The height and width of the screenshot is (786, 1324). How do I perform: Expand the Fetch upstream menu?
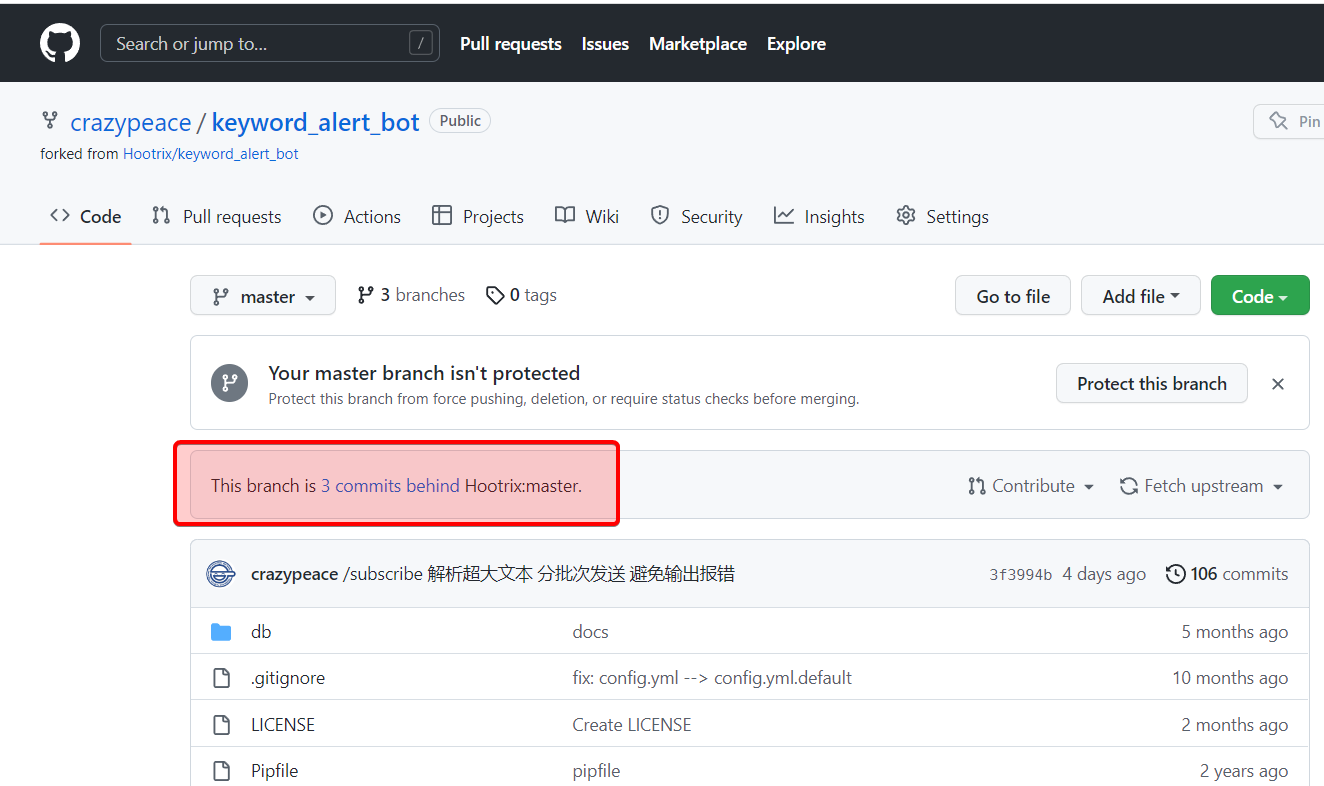coord(1201,486)
